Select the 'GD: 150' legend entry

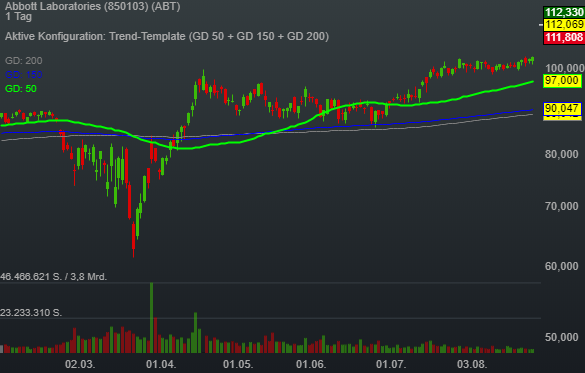coord(24,75)
